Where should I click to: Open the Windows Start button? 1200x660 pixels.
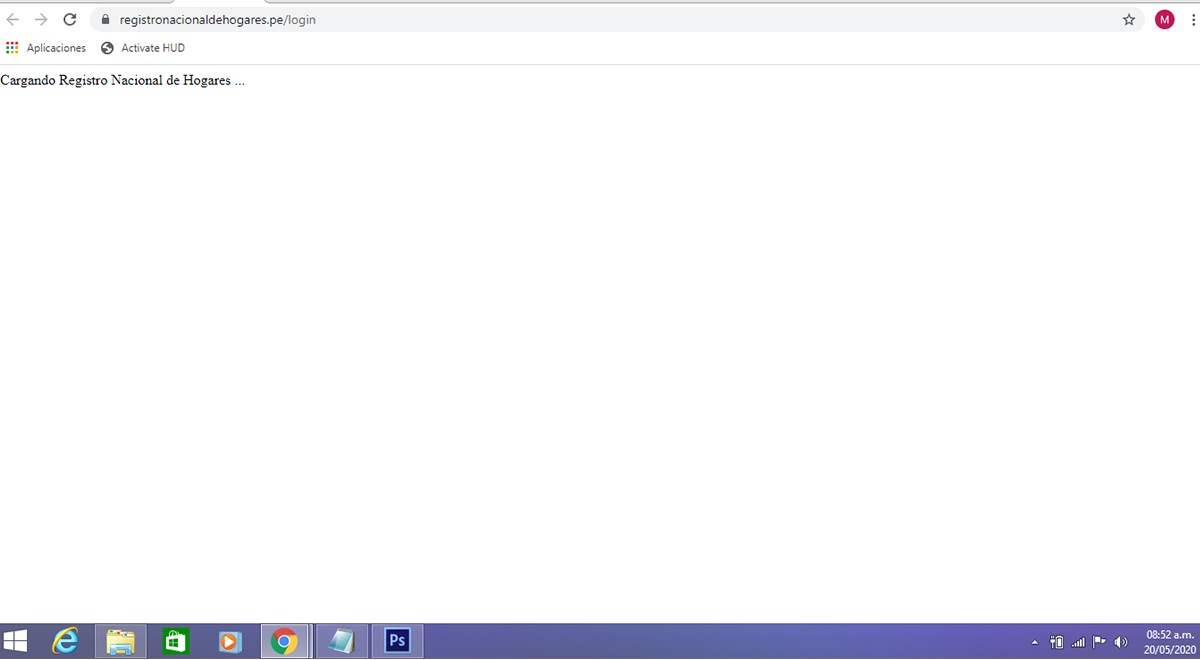coord(15,641)
